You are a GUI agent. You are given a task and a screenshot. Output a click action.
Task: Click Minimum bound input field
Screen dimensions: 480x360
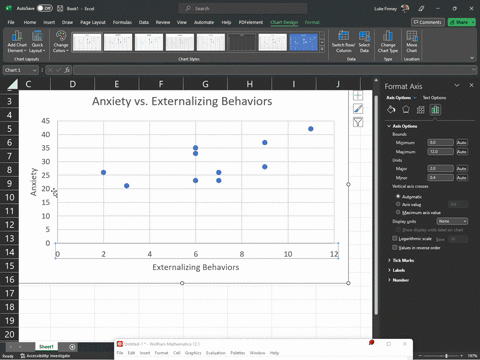coord(440,142)
